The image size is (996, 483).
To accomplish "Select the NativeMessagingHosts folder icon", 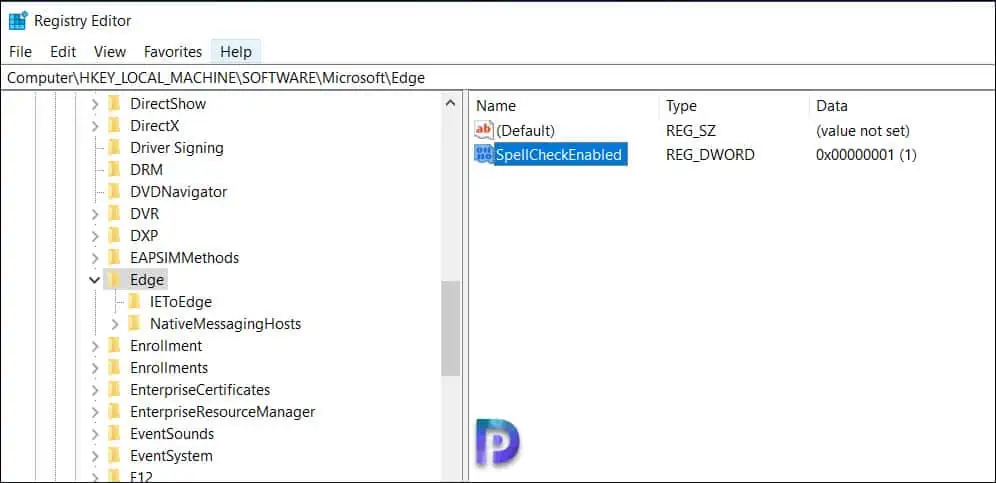I will coord(134,323).
